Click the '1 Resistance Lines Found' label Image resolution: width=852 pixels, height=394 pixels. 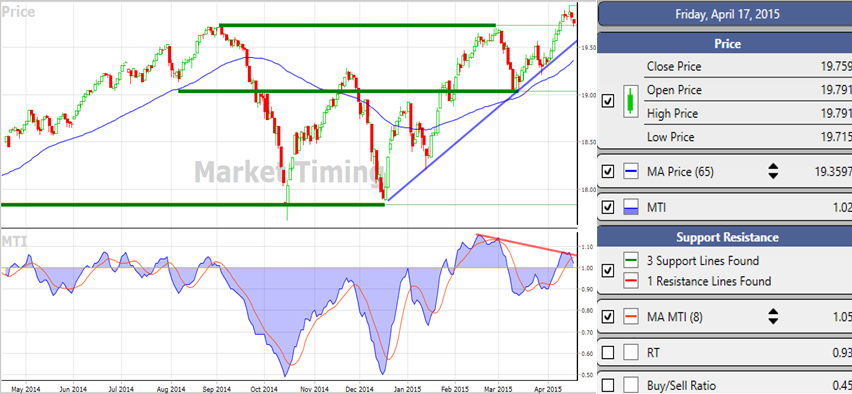pos(709,281)
